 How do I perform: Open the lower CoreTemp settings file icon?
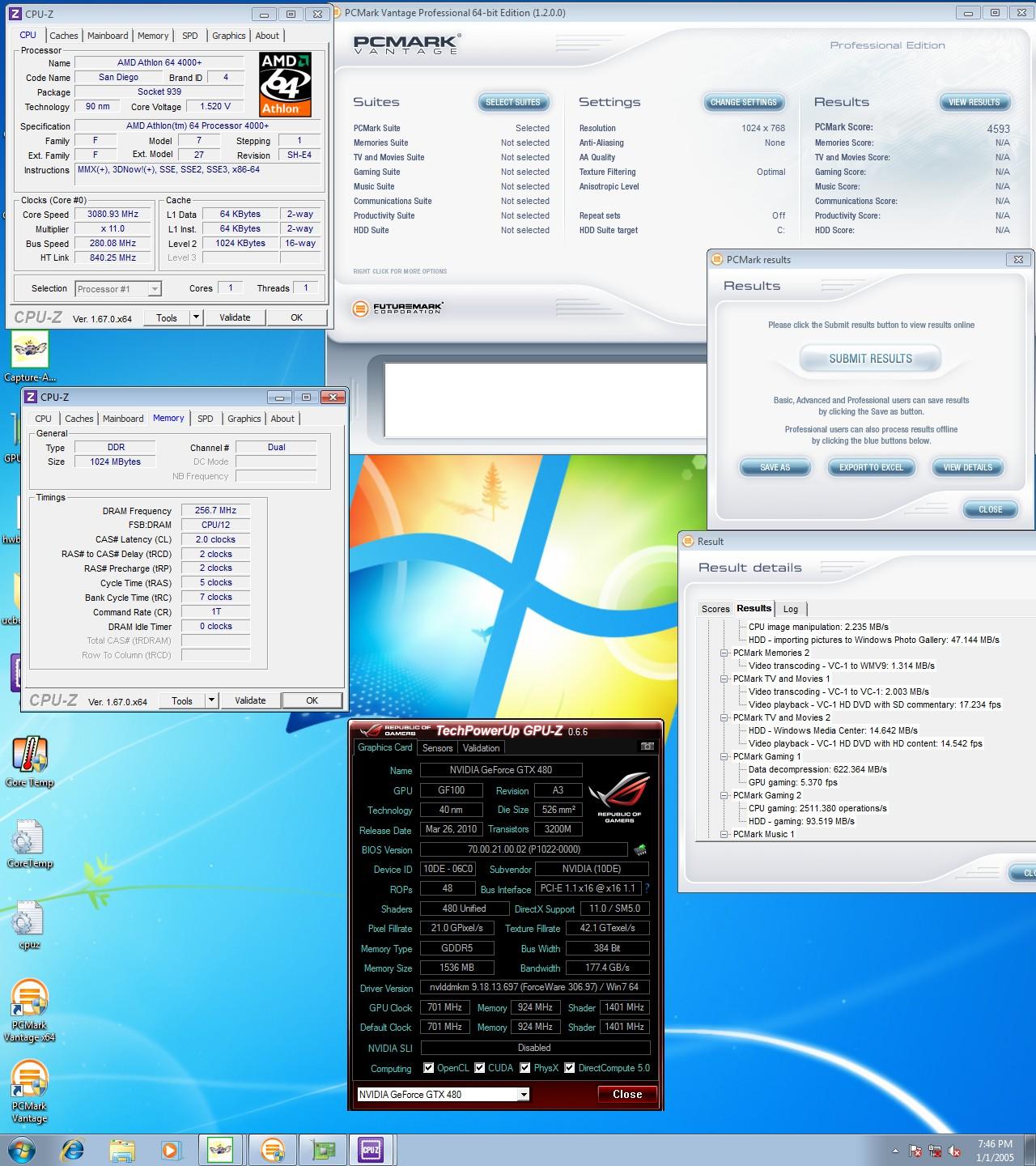pos(30,842)
